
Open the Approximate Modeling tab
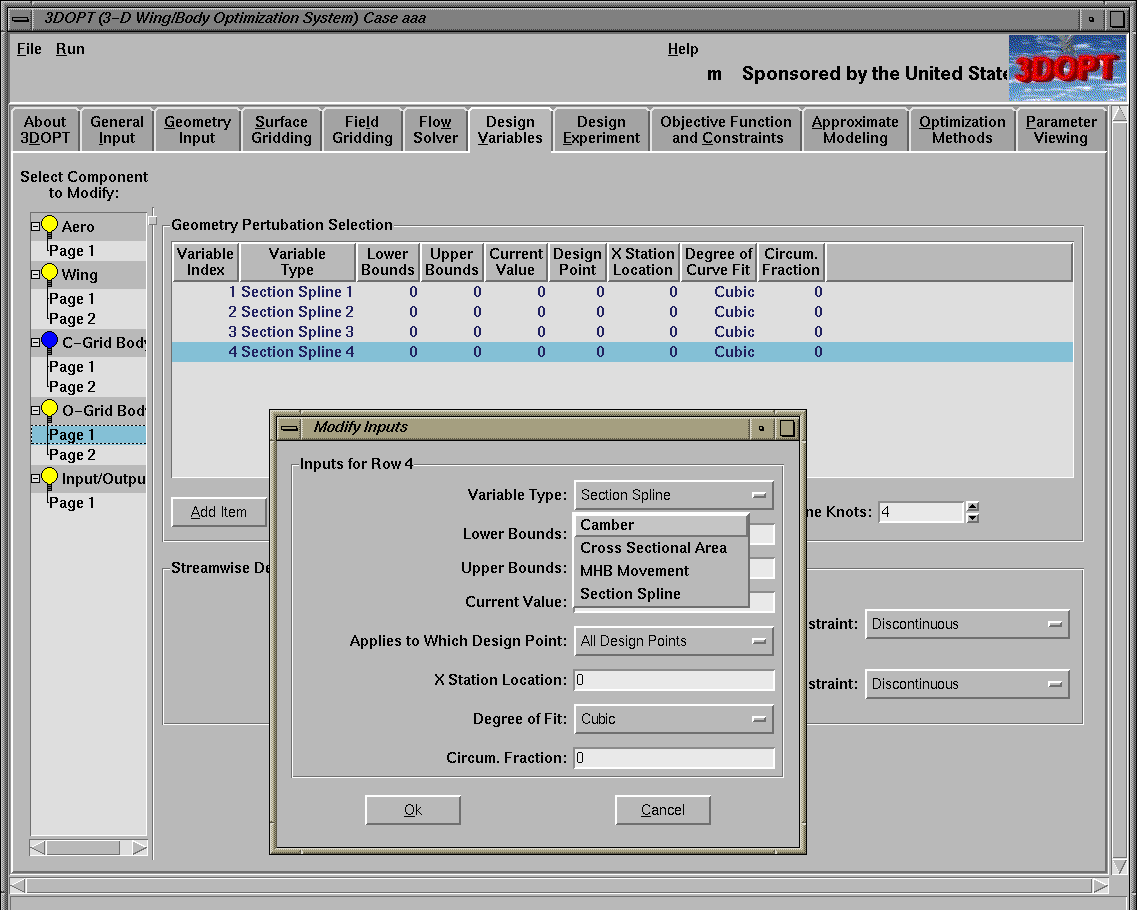coord(855,130)
